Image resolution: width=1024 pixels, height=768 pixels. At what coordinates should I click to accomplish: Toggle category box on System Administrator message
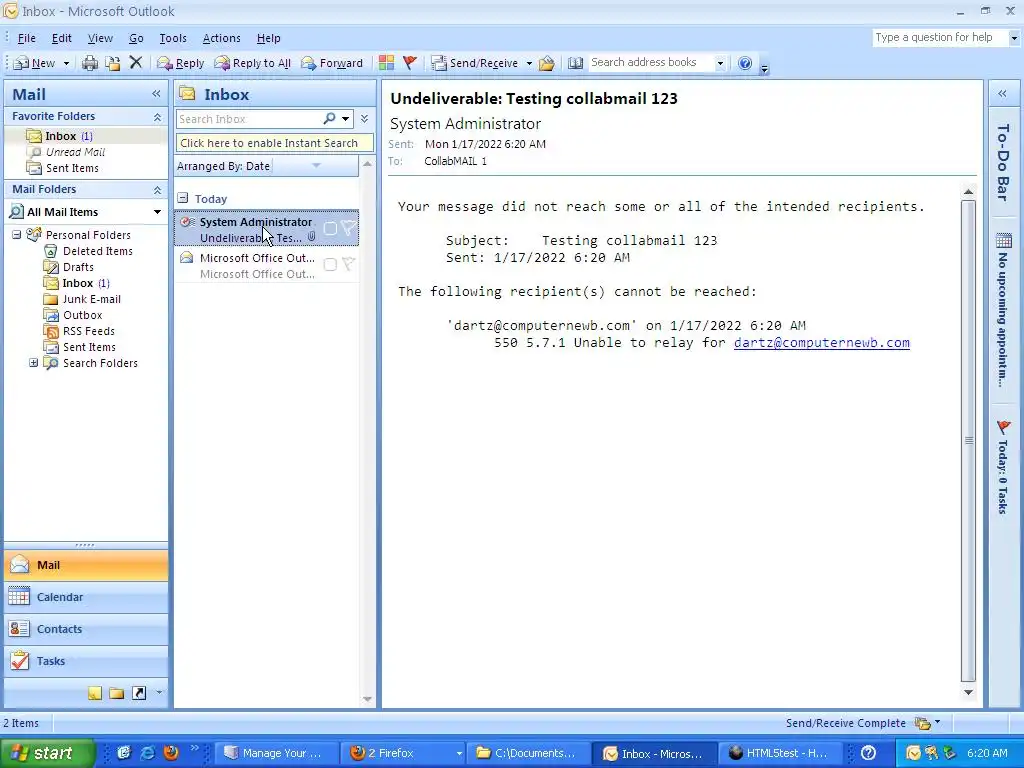(330, 229)
